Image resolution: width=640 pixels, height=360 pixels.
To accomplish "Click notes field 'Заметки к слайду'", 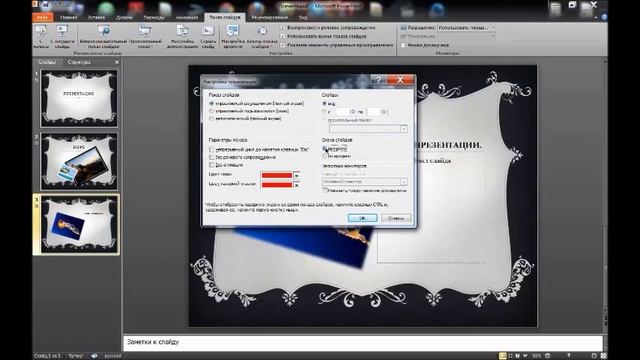I will (x=362, y=342).
